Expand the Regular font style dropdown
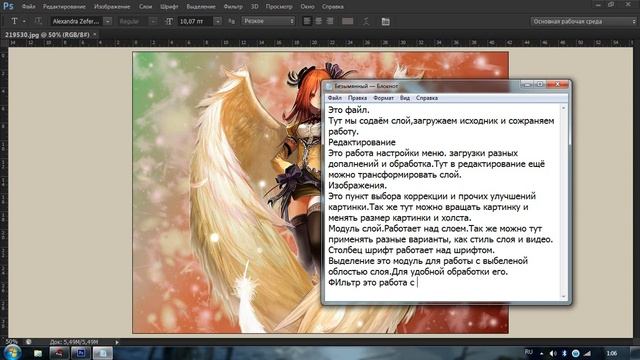The image size is (640, 360). click(153, 21)
